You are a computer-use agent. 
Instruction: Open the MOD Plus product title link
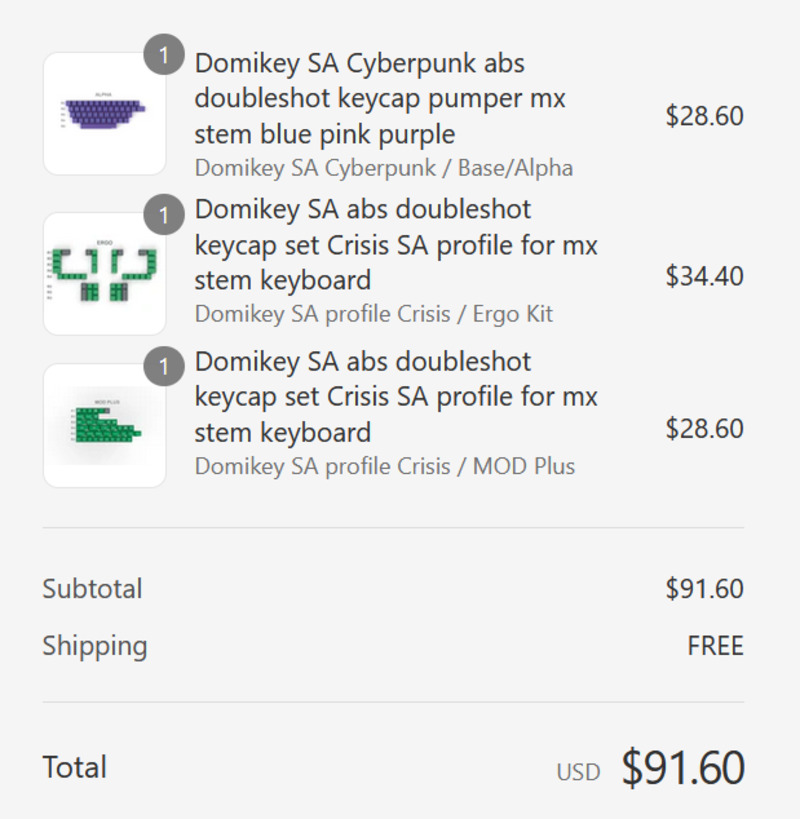pos(390,395)
